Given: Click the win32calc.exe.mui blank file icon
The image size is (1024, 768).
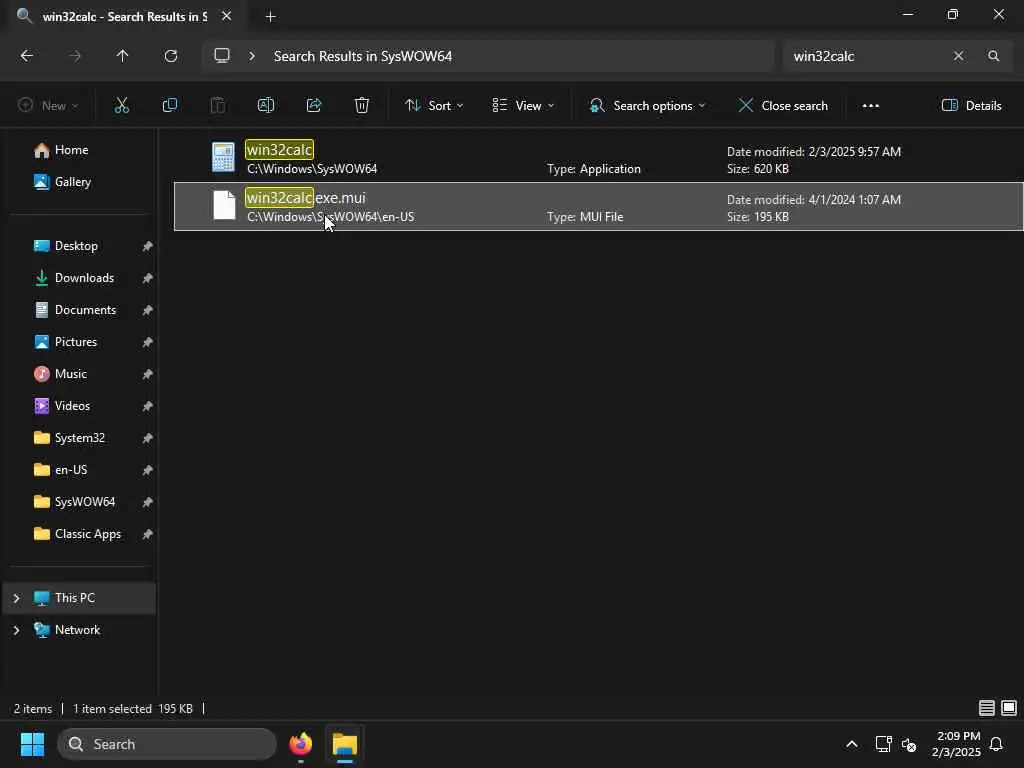Looking at the screenshot, I should point(224,205).
